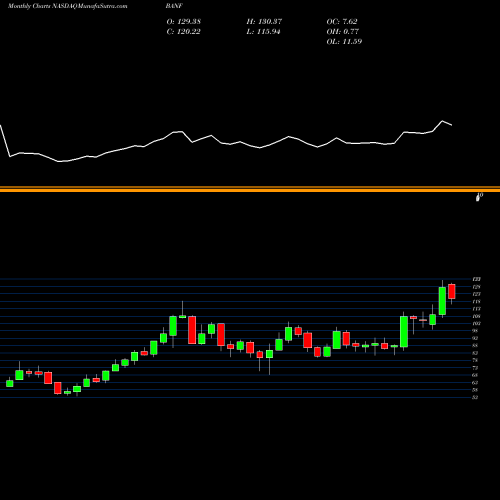Viewport: 500px width, 500px height.
Task: Select the low value 'L: 115.94'
Action: click(263, 32)
